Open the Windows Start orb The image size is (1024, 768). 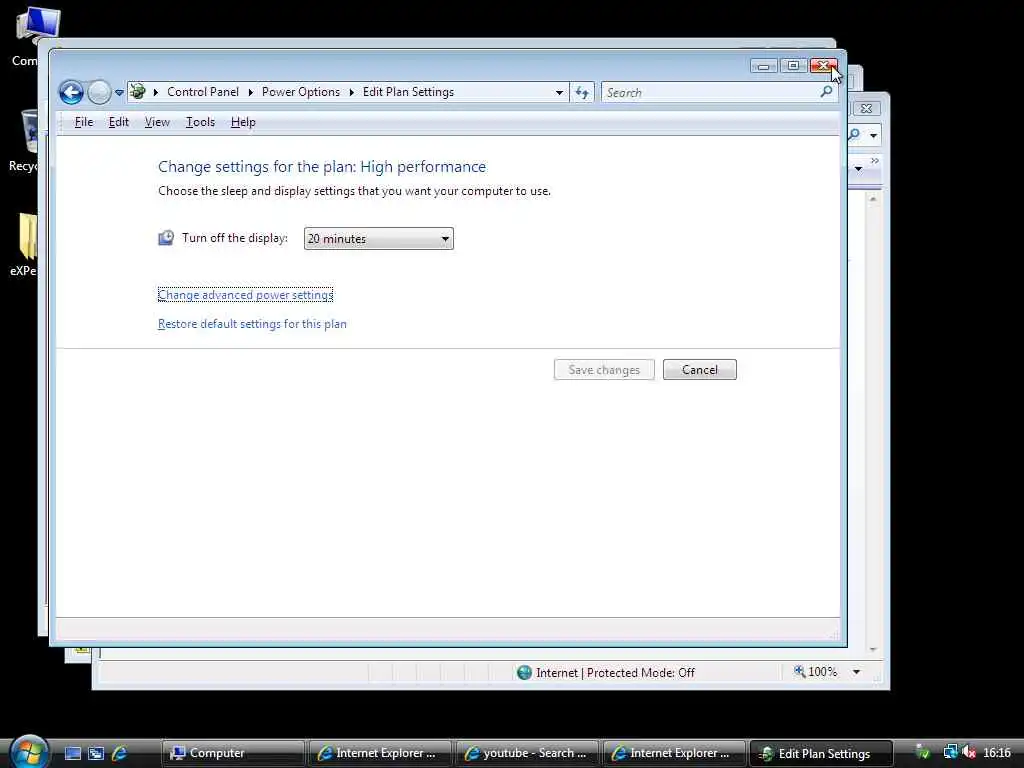[x=29, y=751]
